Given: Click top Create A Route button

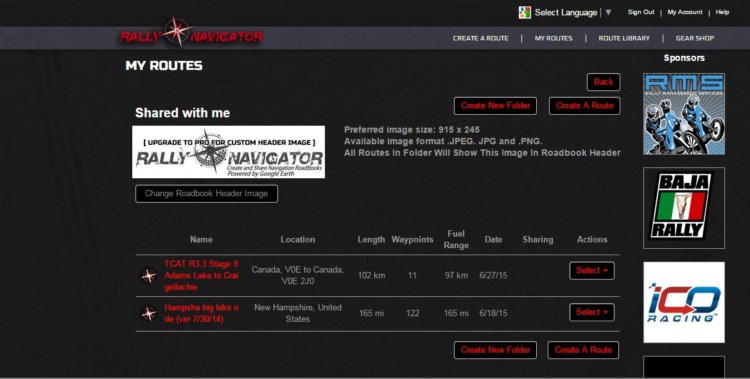Looking at the screenshot, I should click(585, 106).
